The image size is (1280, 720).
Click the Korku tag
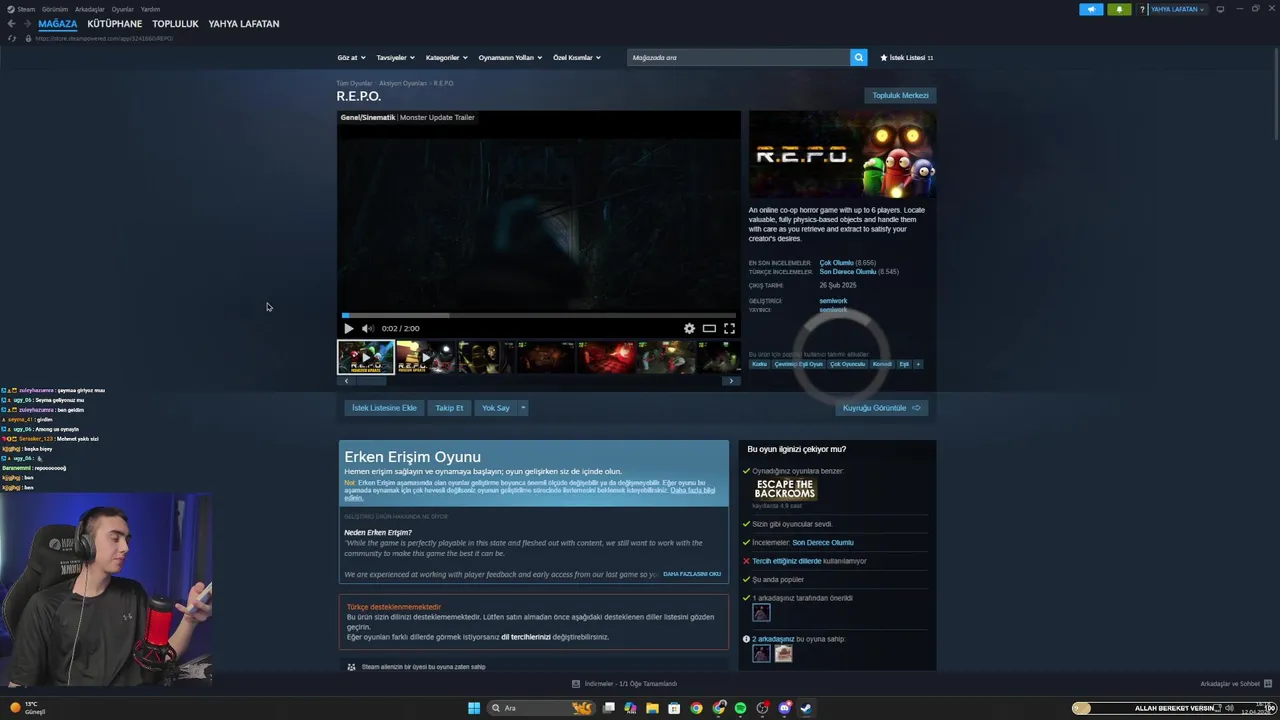pyautogui.click(x=759, y=364)
